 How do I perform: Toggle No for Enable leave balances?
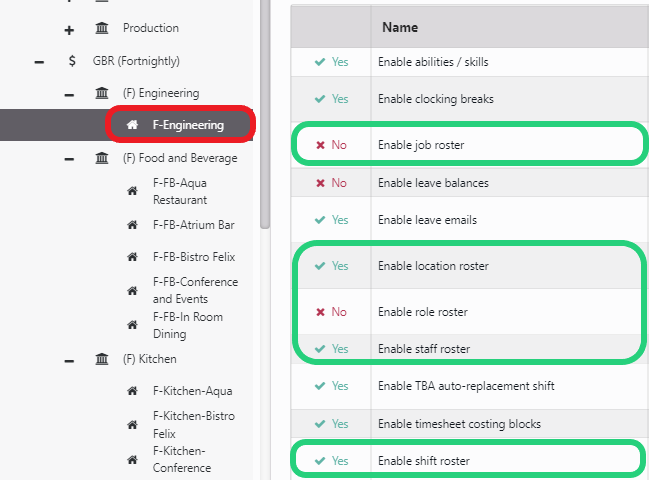pyautogui.click(x=331, y=183)
